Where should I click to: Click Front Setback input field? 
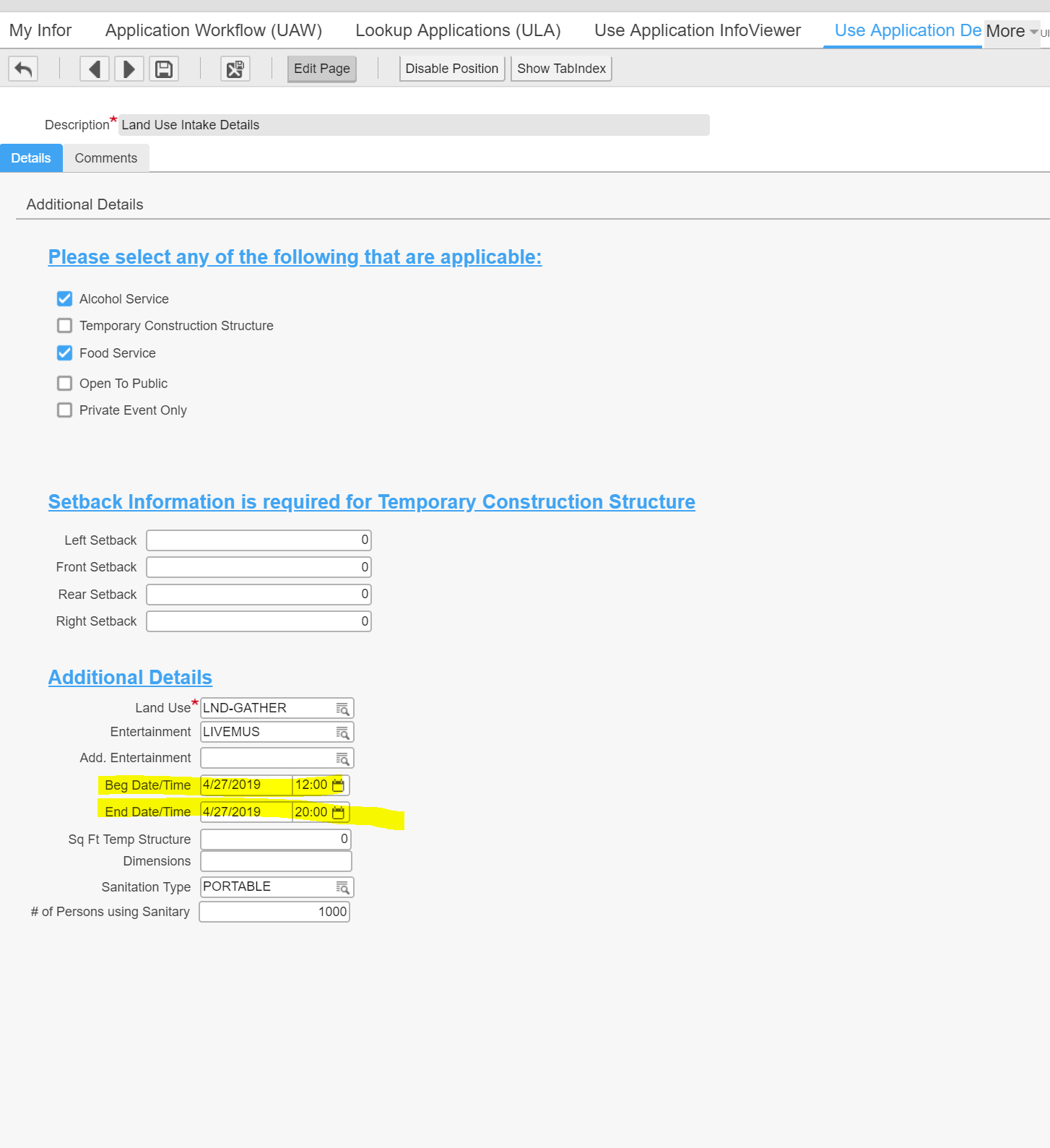[259, 567]
